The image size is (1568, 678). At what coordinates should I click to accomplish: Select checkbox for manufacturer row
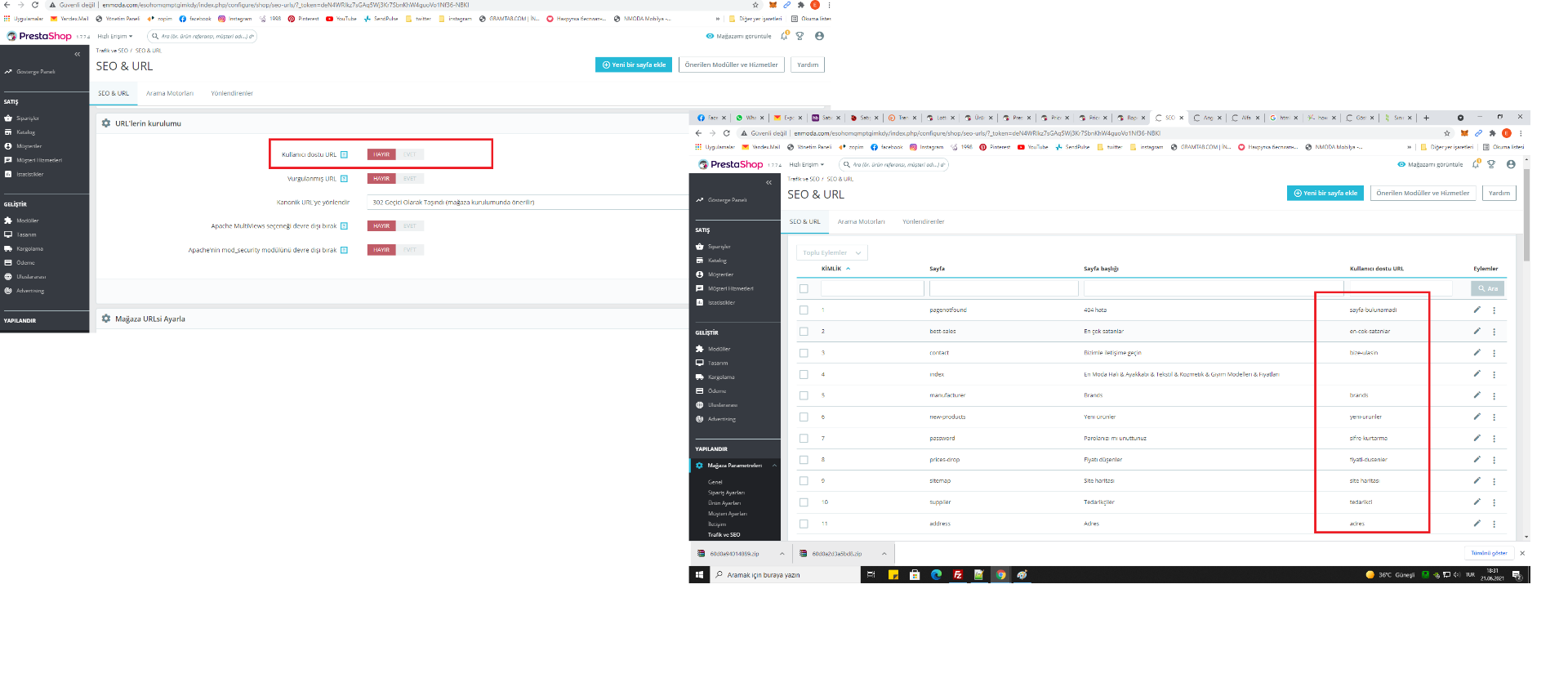pos(804,395)
